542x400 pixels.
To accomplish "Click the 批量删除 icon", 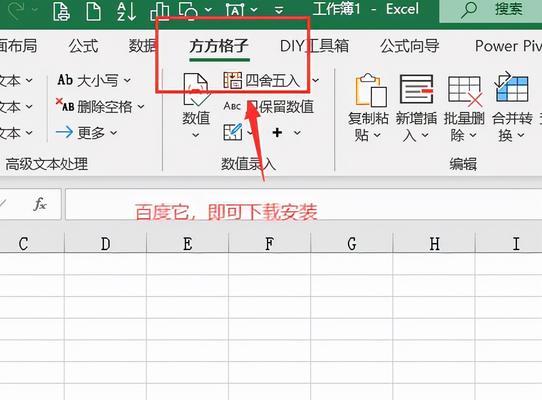I will coord(465,91).
